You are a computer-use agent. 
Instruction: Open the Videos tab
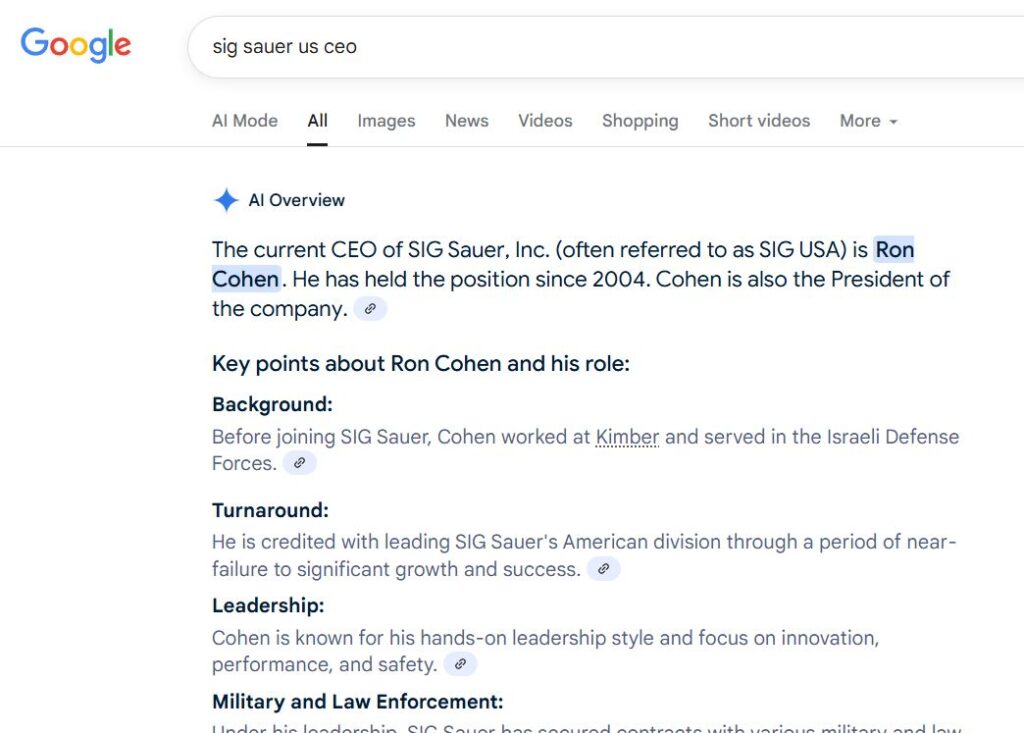(545, 121)
